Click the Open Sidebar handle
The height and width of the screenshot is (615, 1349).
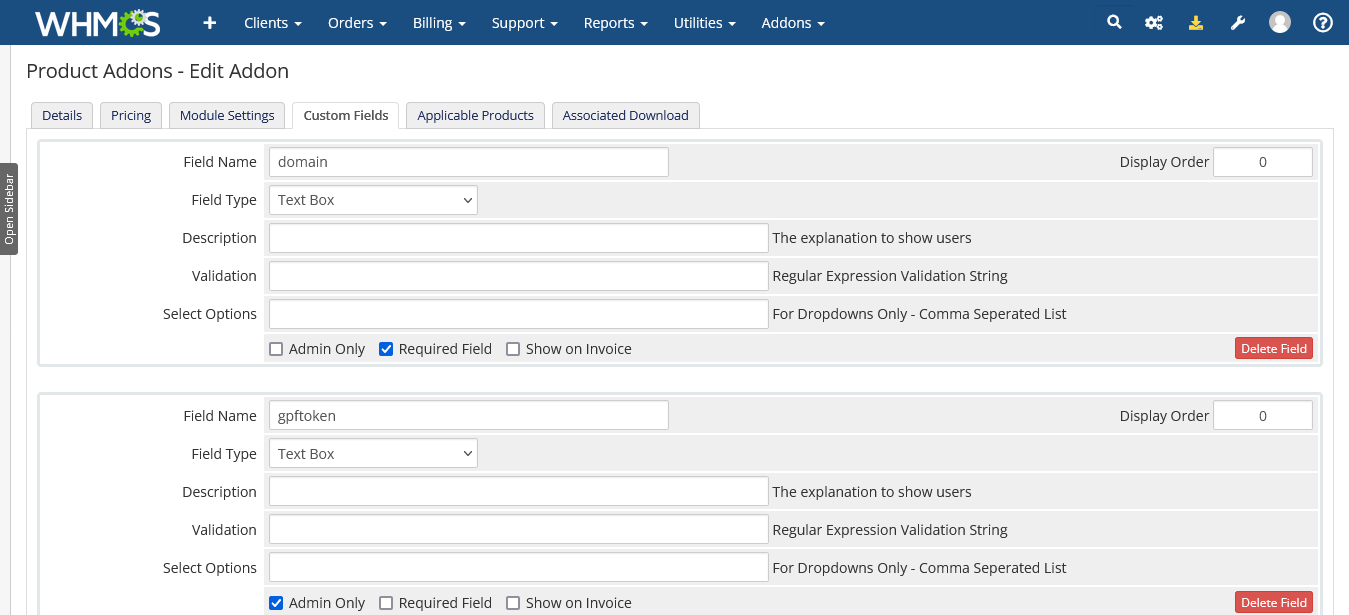(9, 209)
